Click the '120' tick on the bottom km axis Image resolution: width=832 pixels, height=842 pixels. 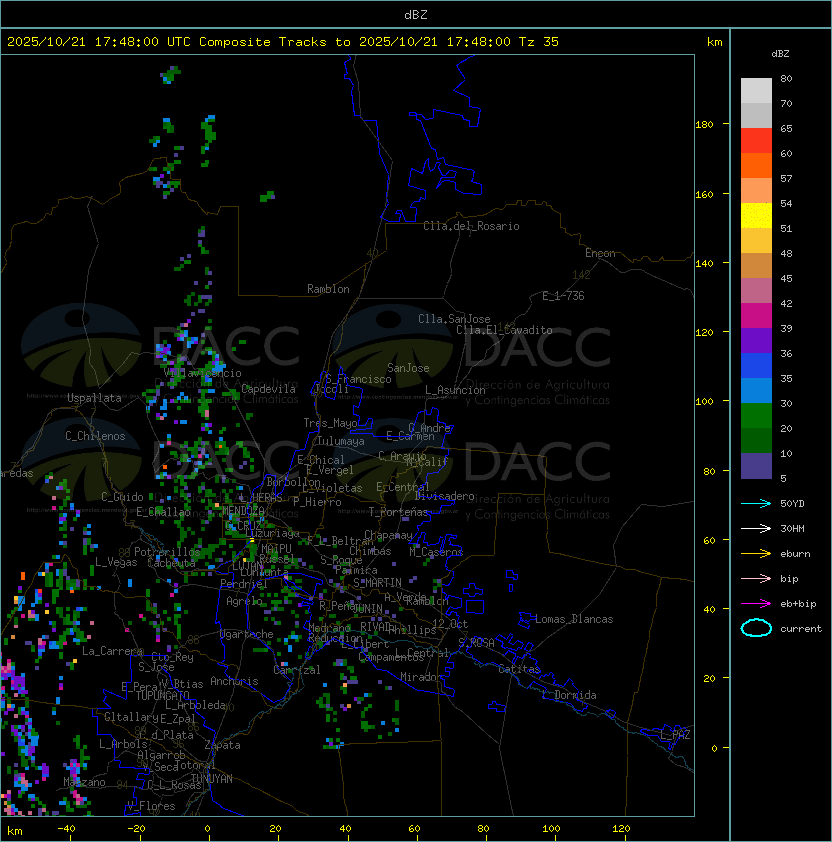[x=621, y=829]
